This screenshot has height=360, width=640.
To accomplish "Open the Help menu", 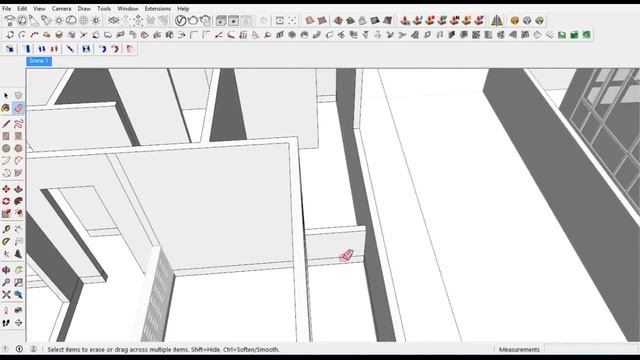I will pyautogui.click(x=183, y=8).
